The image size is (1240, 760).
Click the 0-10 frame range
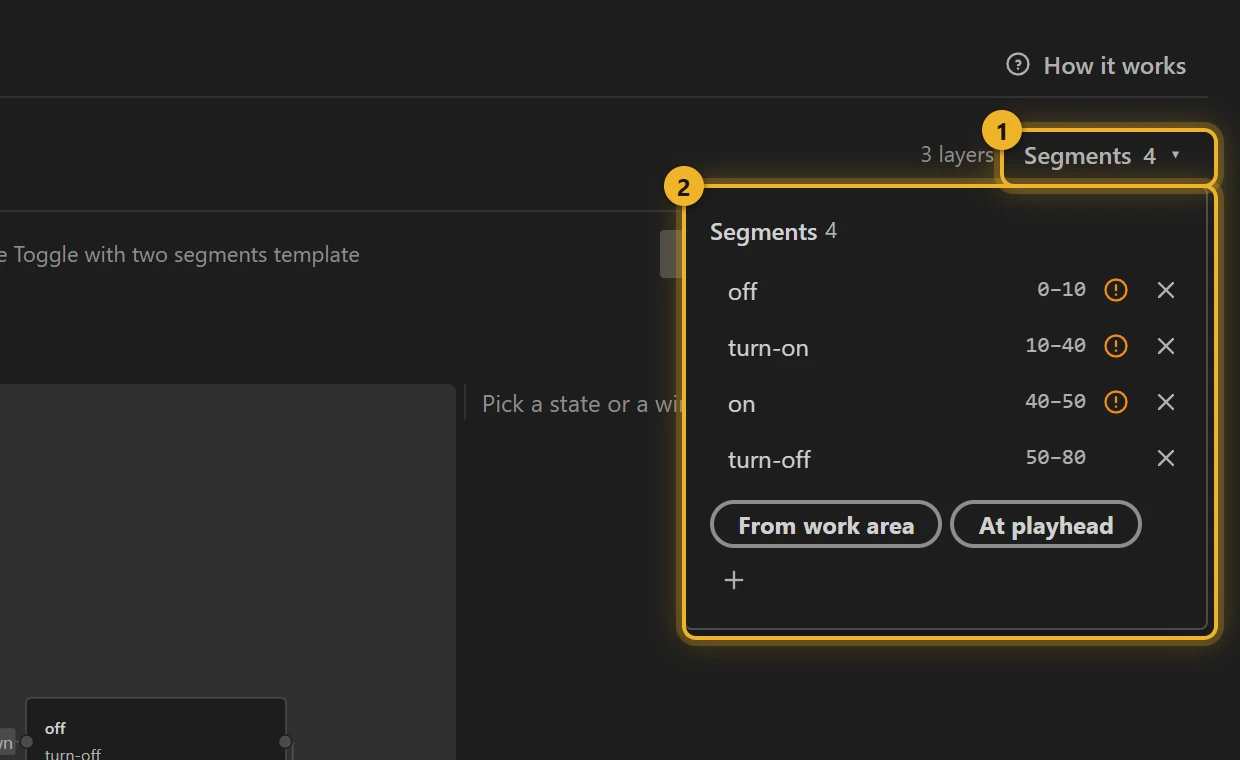tap(1061, 290)
